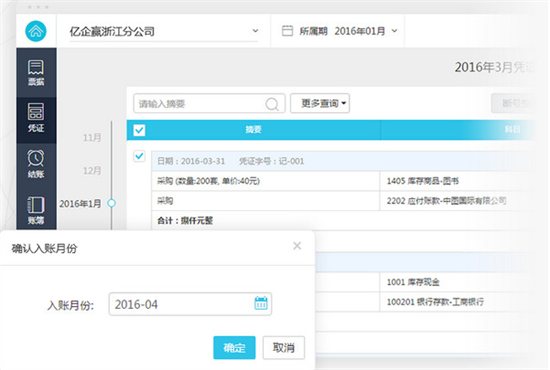Viewport: 550px width, 370px height.
Task: Click the 取消 cancel button
Action: 283,348
